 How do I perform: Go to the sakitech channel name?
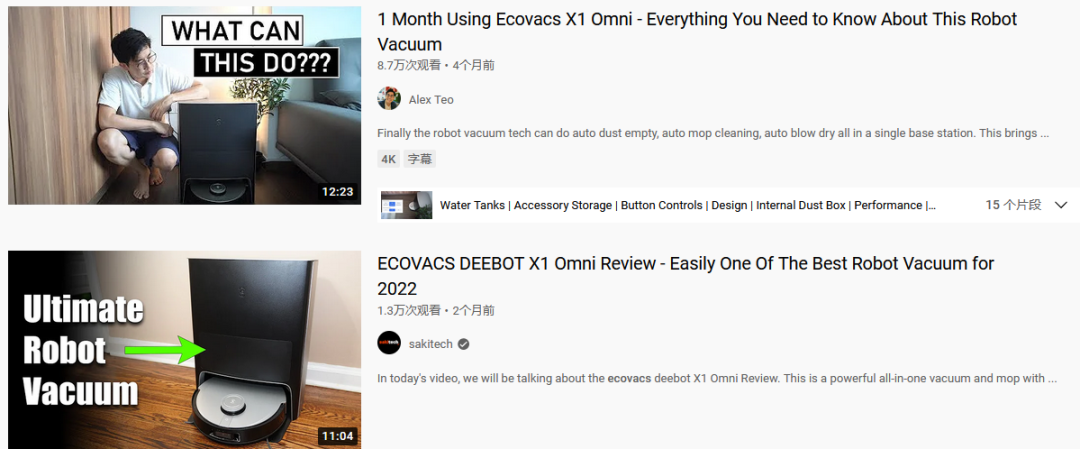430,344
